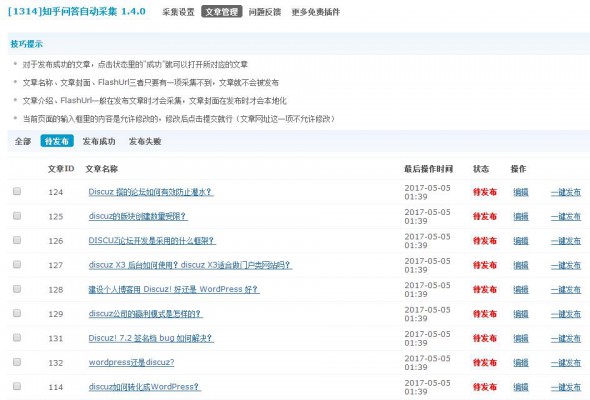This screenshot has width=590, height=400.
Task: Click 一键发布 for article 124
Action: point(566,192)
